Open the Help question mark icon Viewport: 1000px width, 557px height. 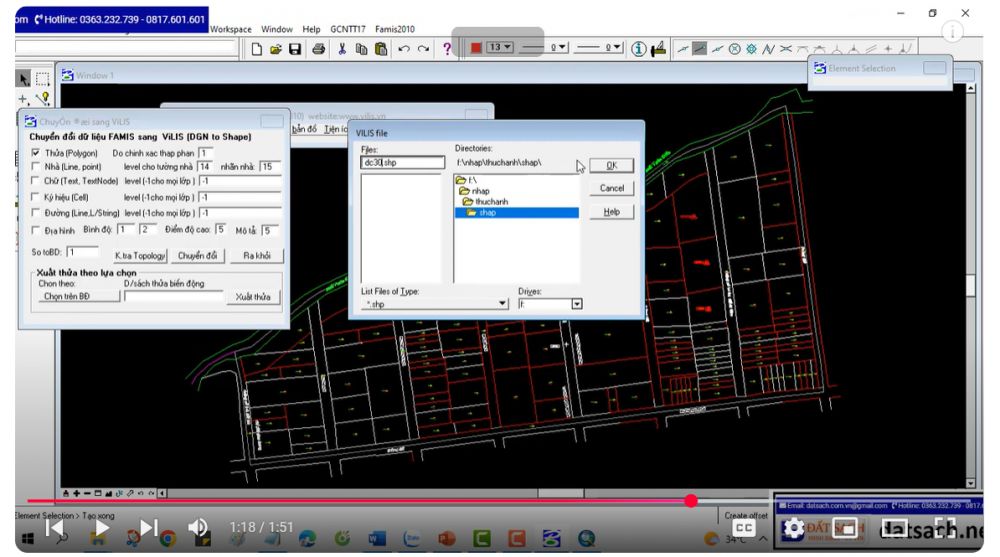(447, 48)
